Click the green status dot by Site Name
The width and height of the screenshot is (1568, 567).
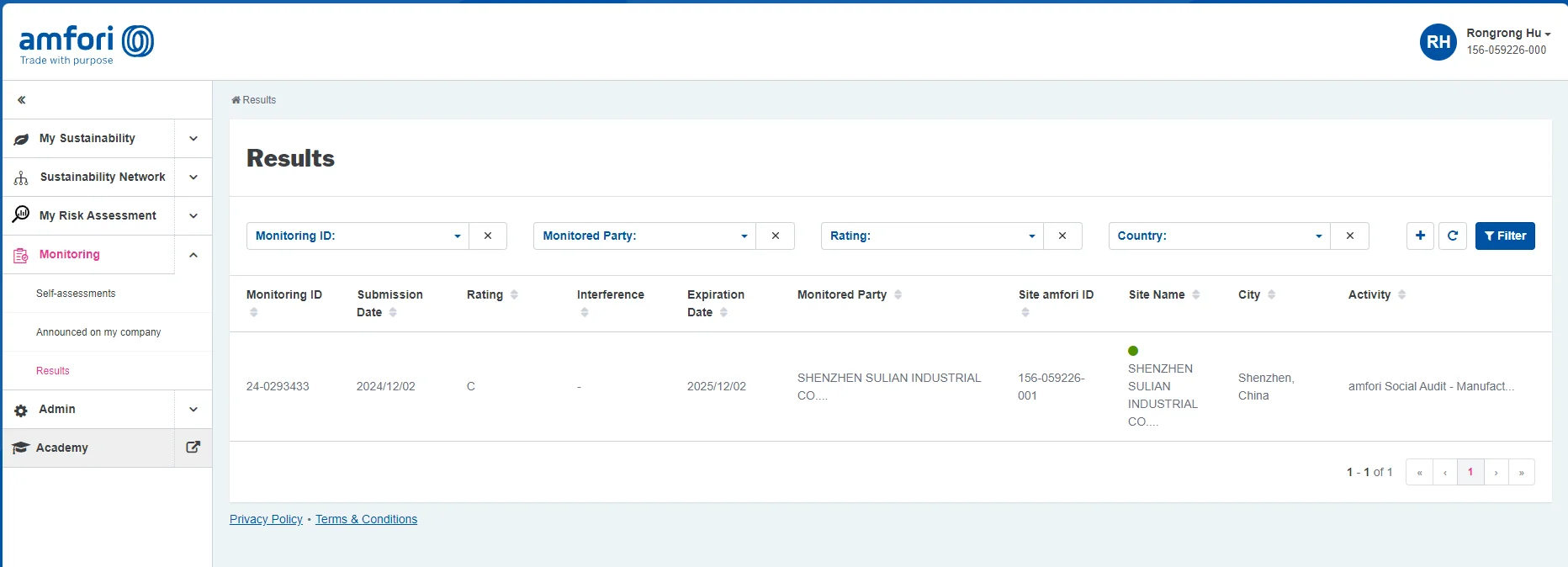click(1133, 351)
